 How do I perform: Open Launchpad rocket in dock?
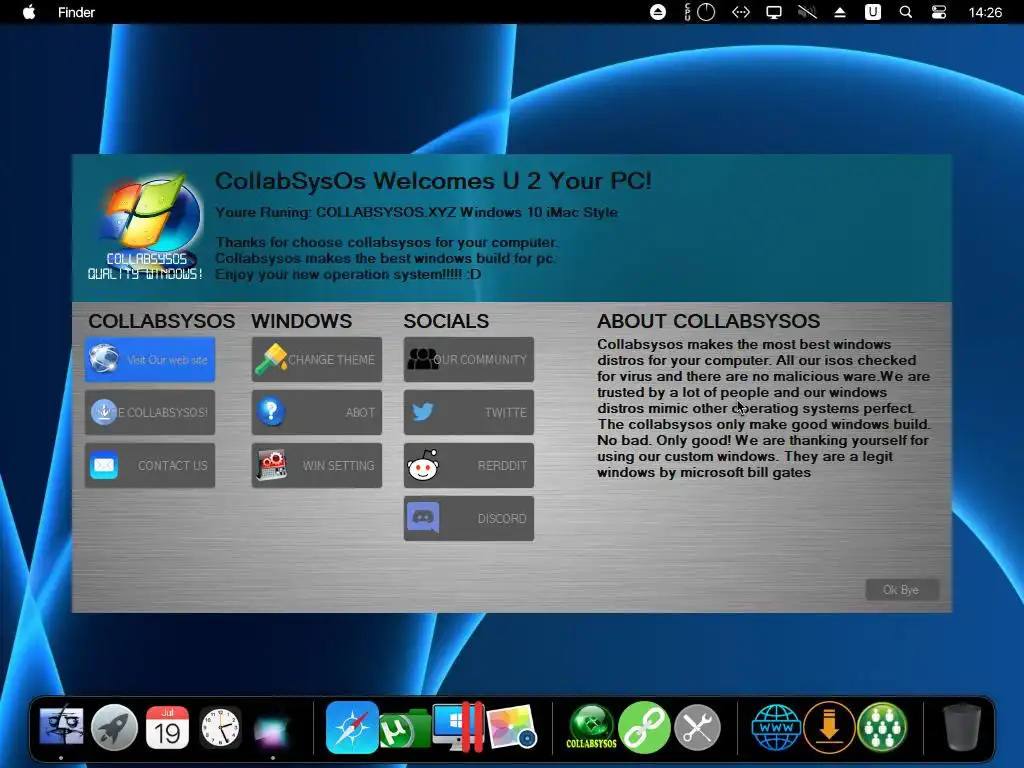[114, 727]
